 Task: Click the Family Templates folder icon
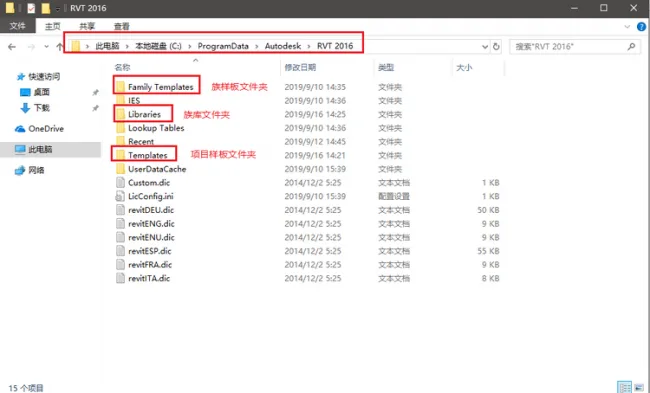coord(120,87)
